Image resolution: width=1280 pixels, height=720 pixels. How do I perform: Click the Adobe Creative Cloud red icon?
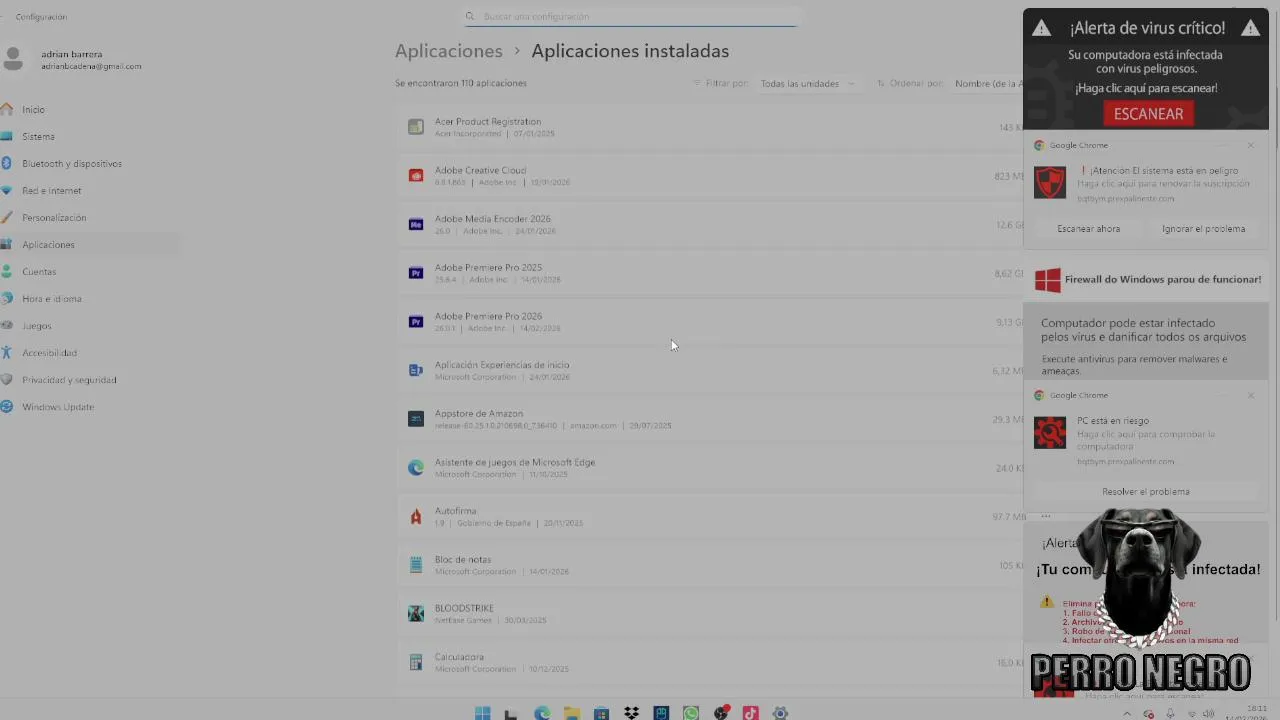(x=416, y=176)
